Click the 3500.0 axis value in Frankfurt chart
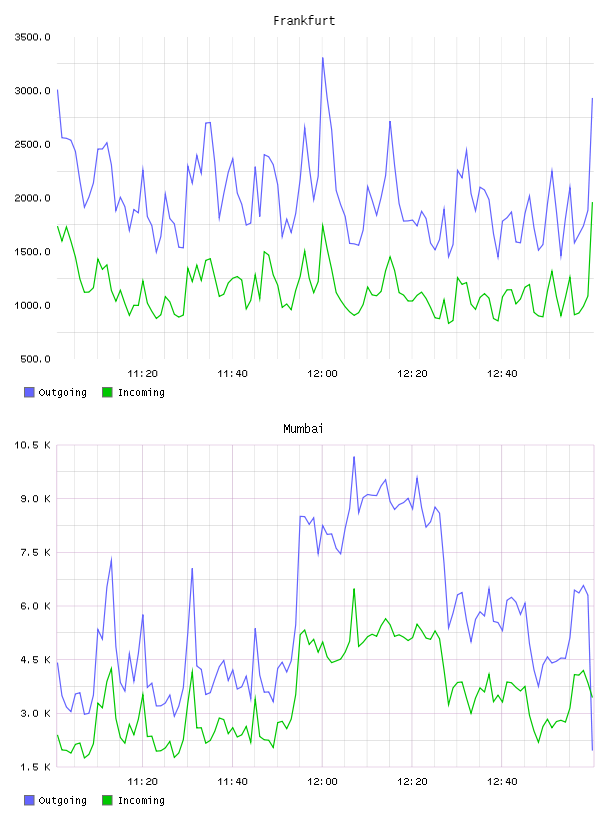608x816 pixels. pos(32,37)
